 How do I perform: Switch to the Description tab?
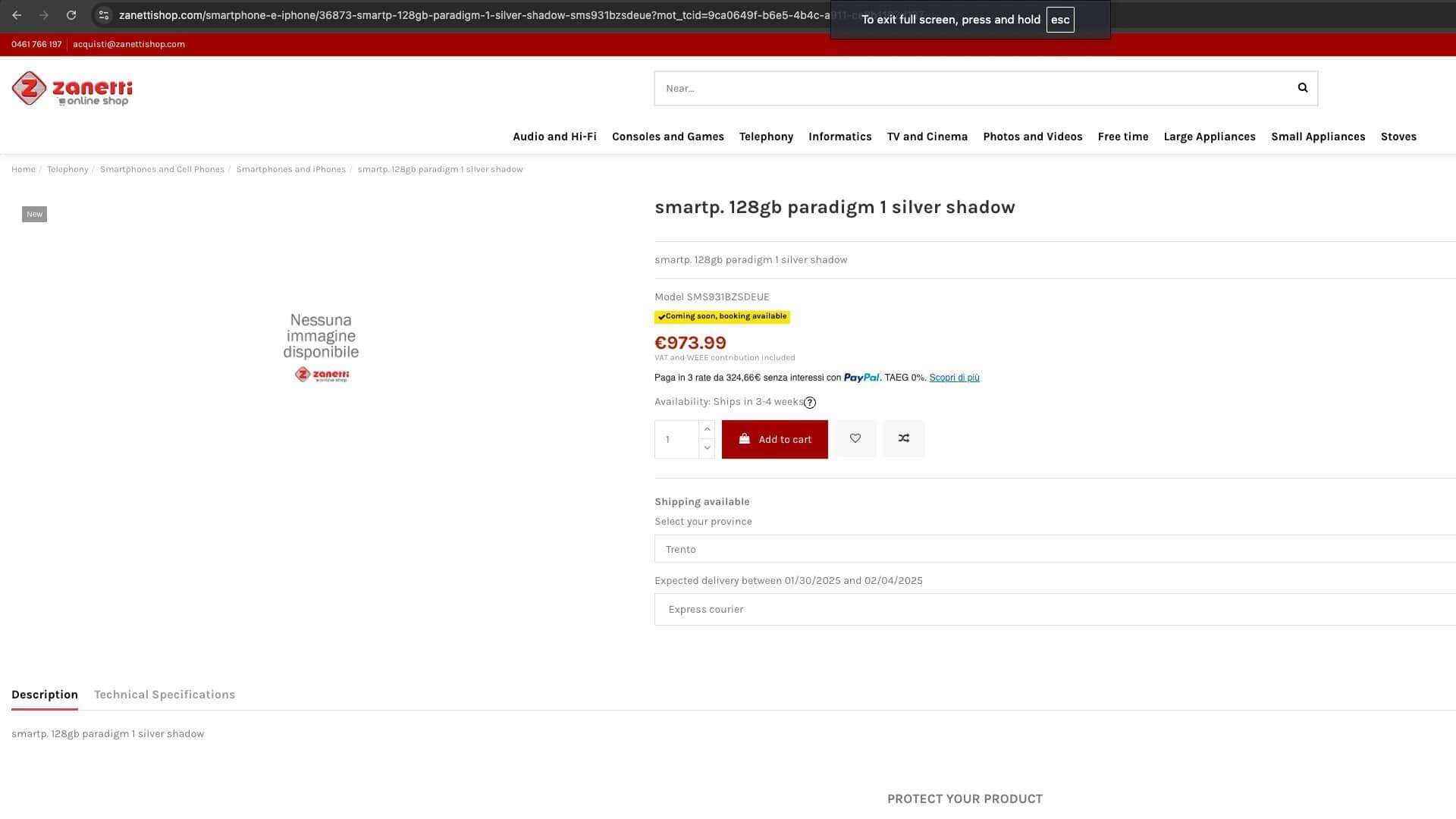pos(44,694)
